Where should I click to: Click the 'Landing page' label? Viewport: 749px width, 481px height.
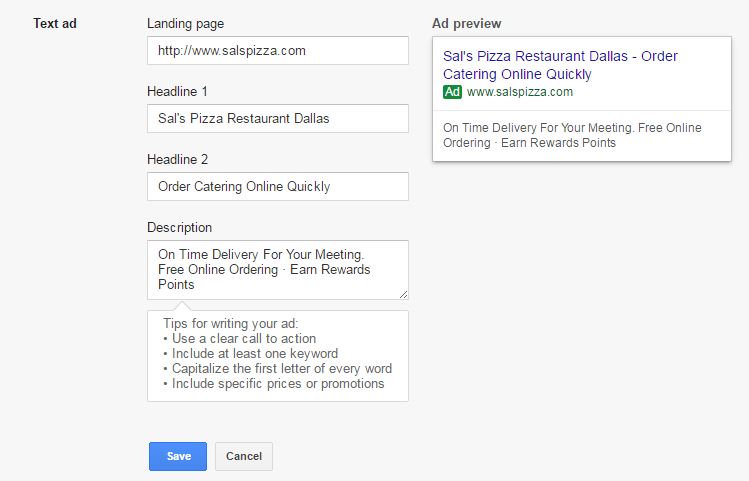185,24
